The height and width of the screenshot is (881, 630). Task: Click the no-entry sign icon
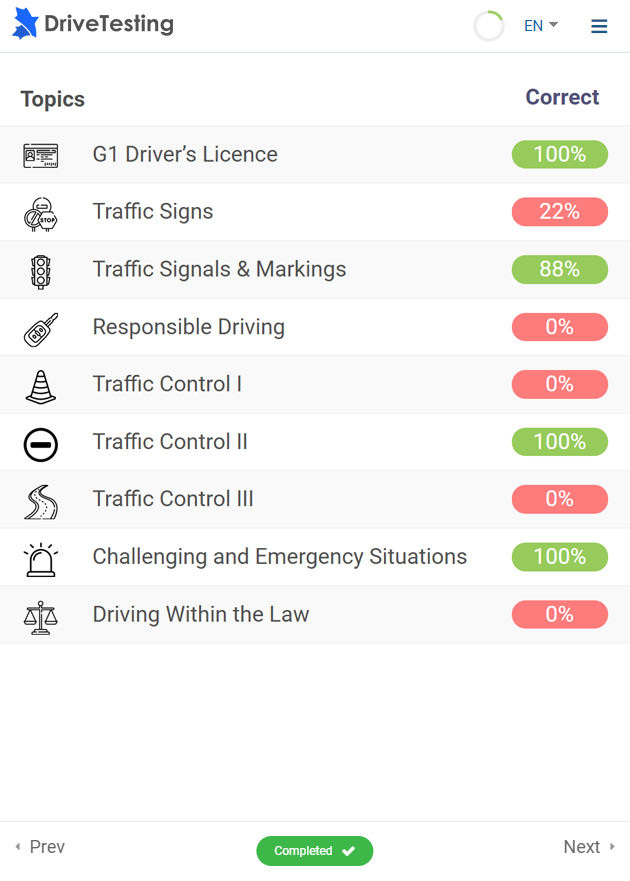tap(41, 443)
